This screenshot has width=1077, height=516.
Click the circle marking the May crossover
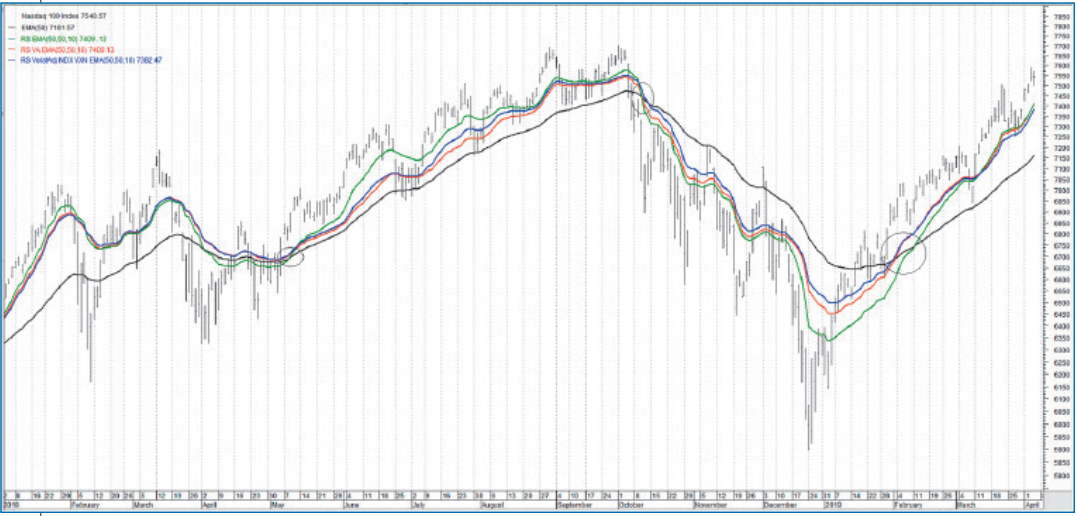coord(290,257)
